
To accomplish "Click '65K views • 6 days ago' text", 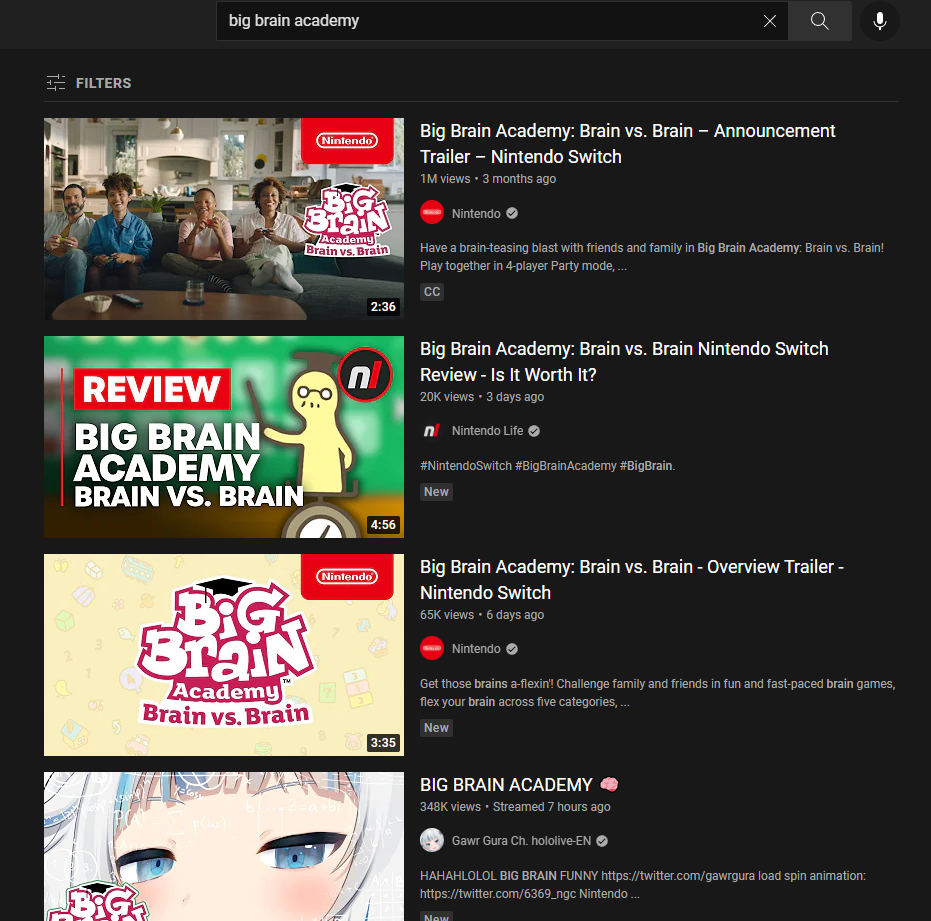I will click(x=482, y=615).
